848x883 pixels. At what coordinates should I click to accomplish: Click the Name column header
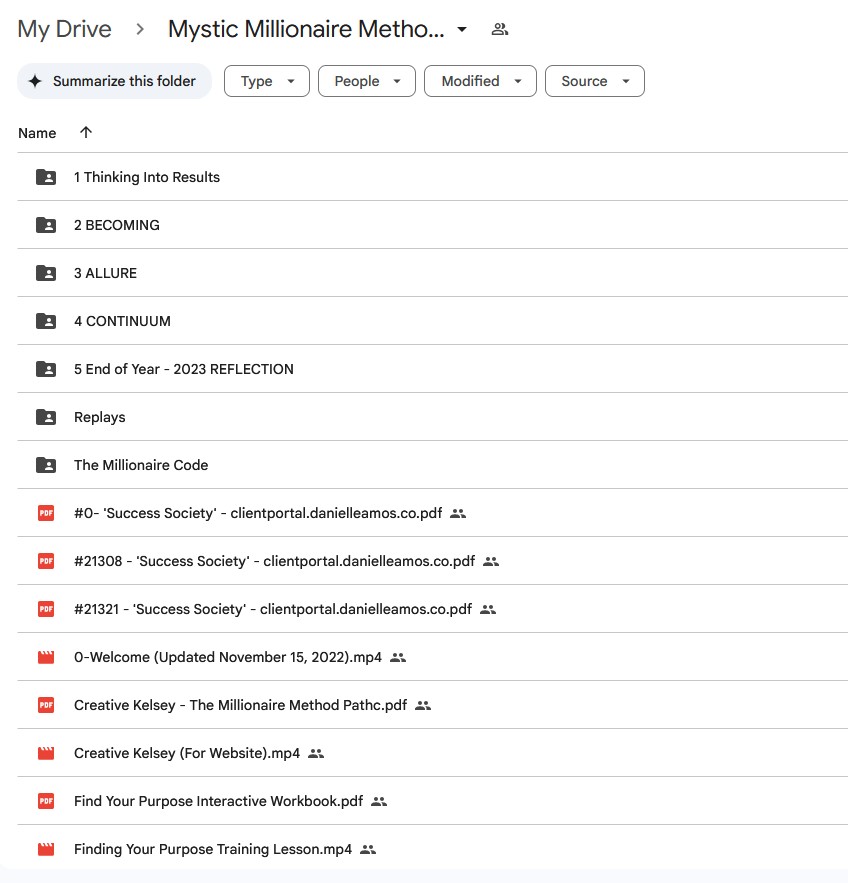click(x=37, y=133)
